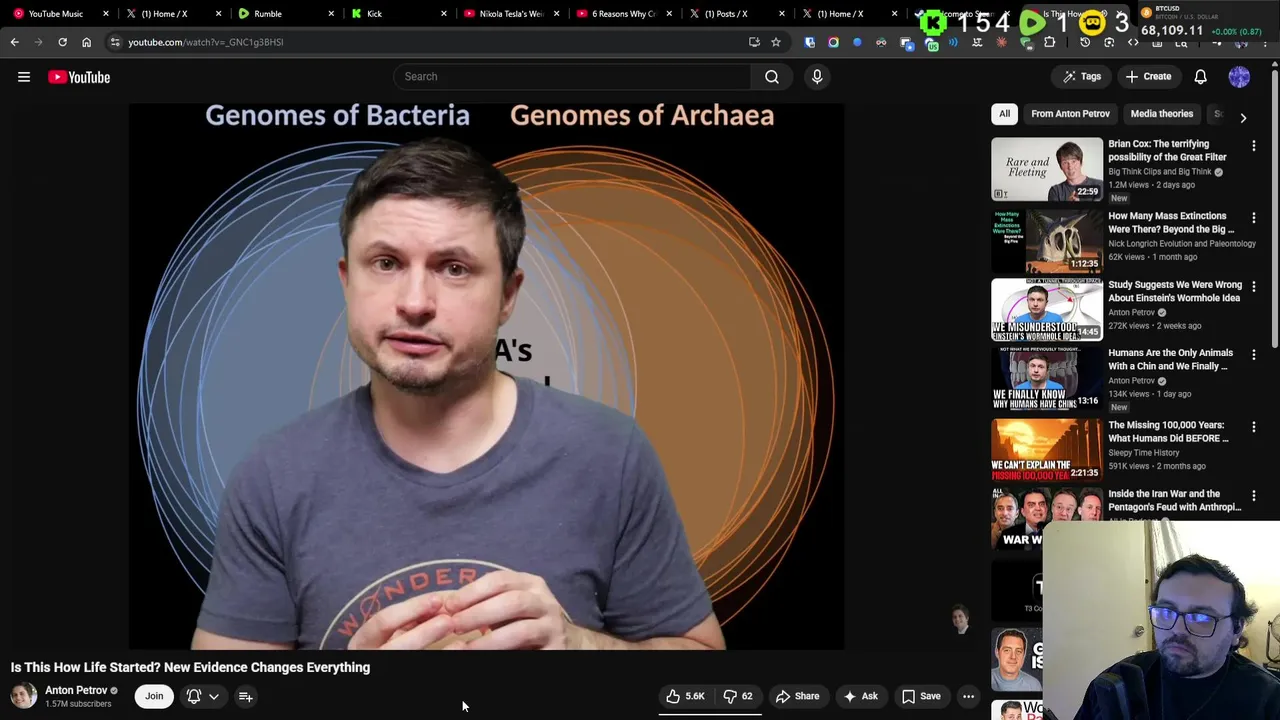Click the magnifying glass search button
Image resolution: width=1280 pixels, height=720 pixels.
click(772, 76)
